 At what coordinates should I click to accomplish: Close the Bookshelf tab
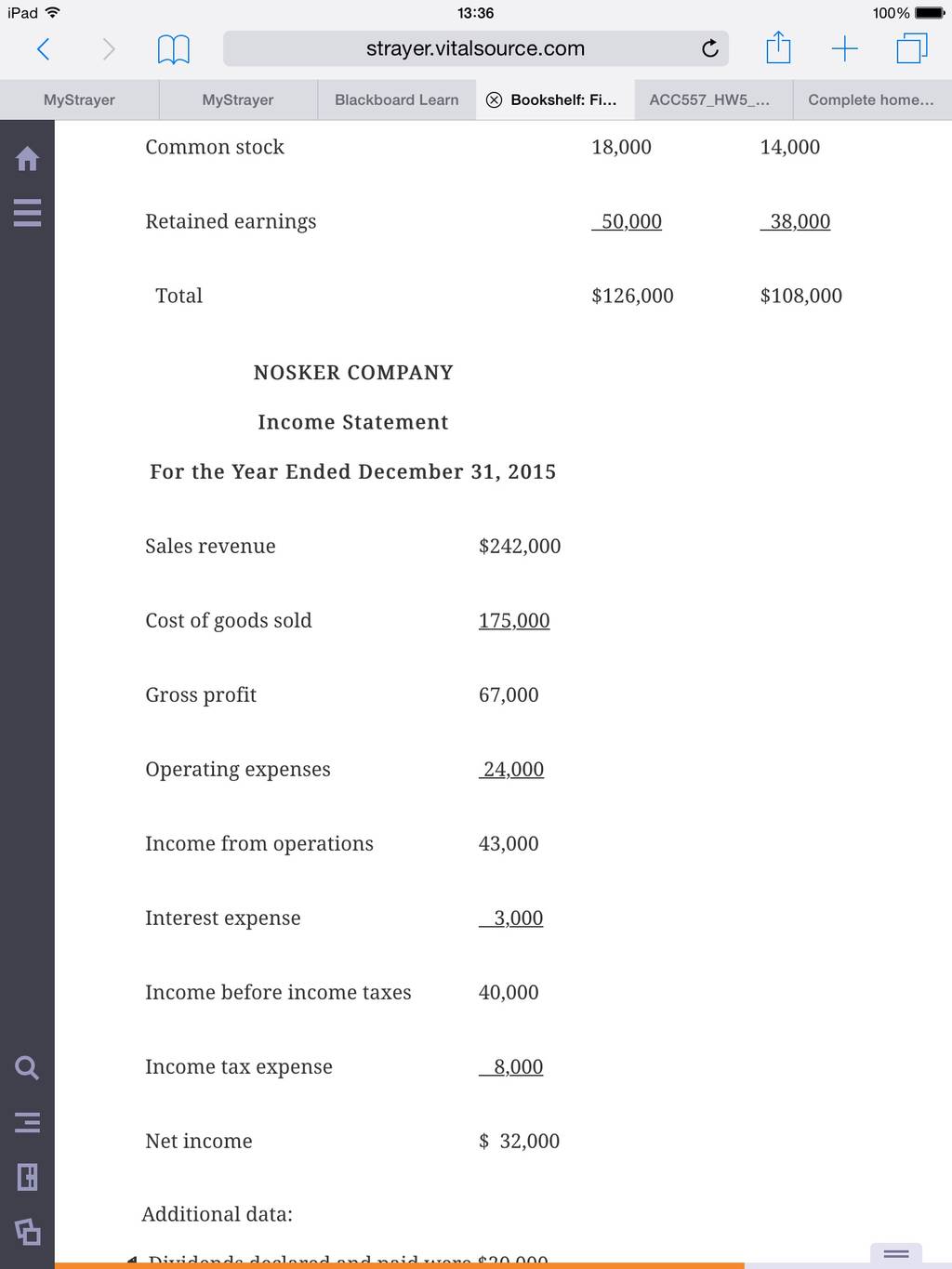pos(495,100)
